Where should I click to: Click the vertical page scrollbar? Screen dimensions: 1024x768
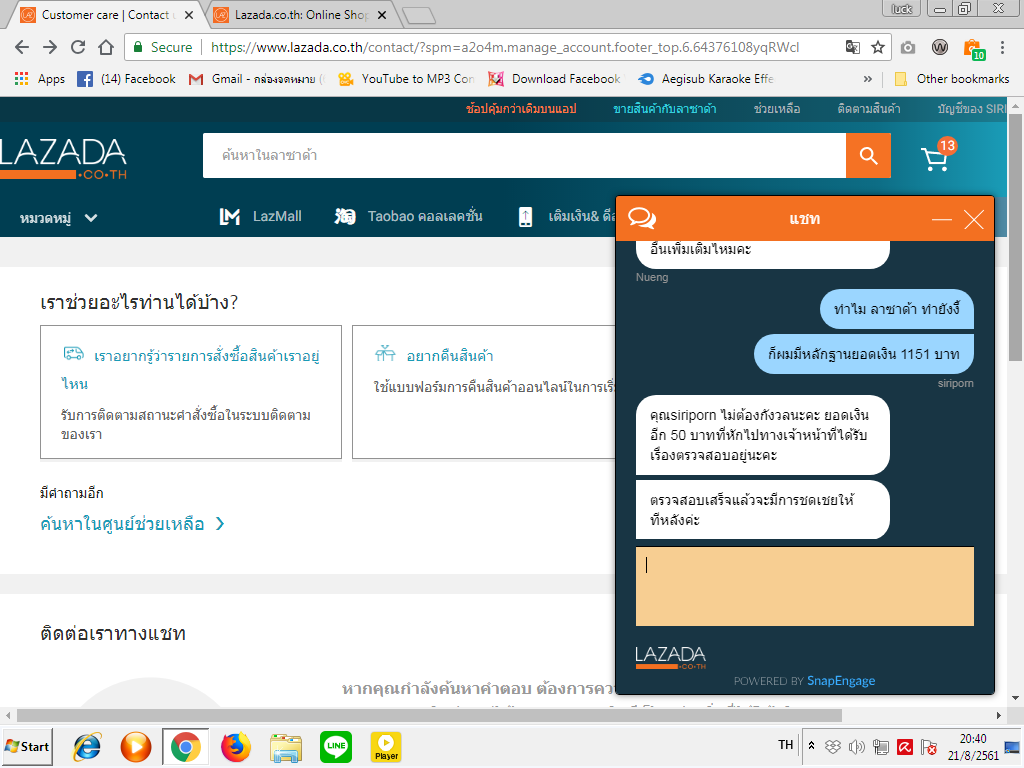click(1015, 236)
